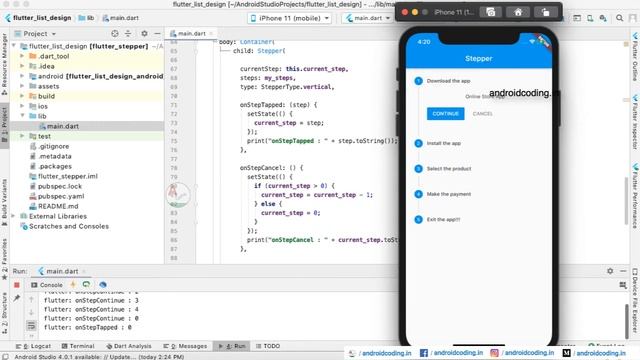Screen dimensions: 640x360
Task: Tap step 5 circle, Exit the app
Action: coord(418,220)
